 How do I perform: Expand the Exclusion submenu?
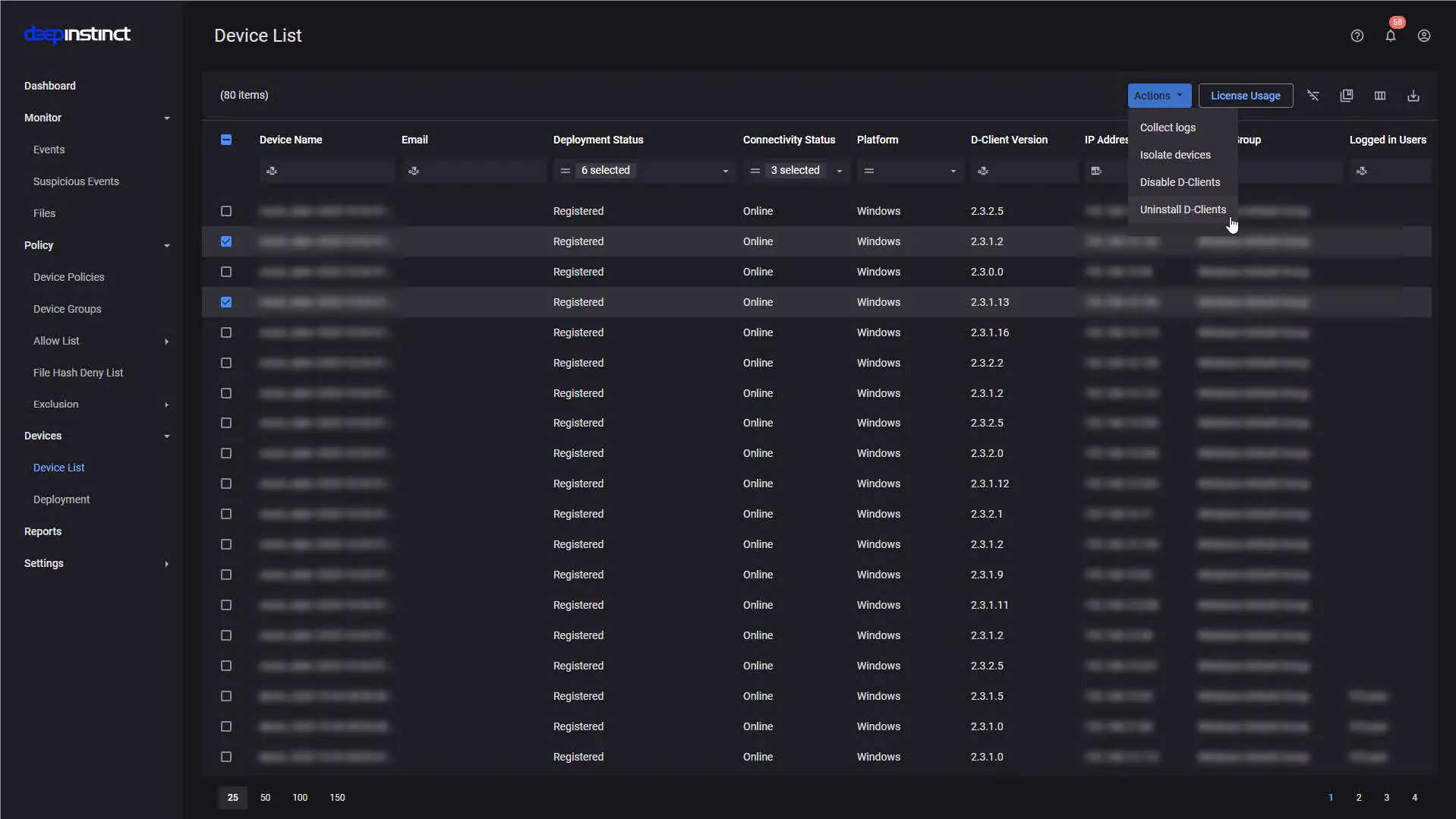(166, 405)
